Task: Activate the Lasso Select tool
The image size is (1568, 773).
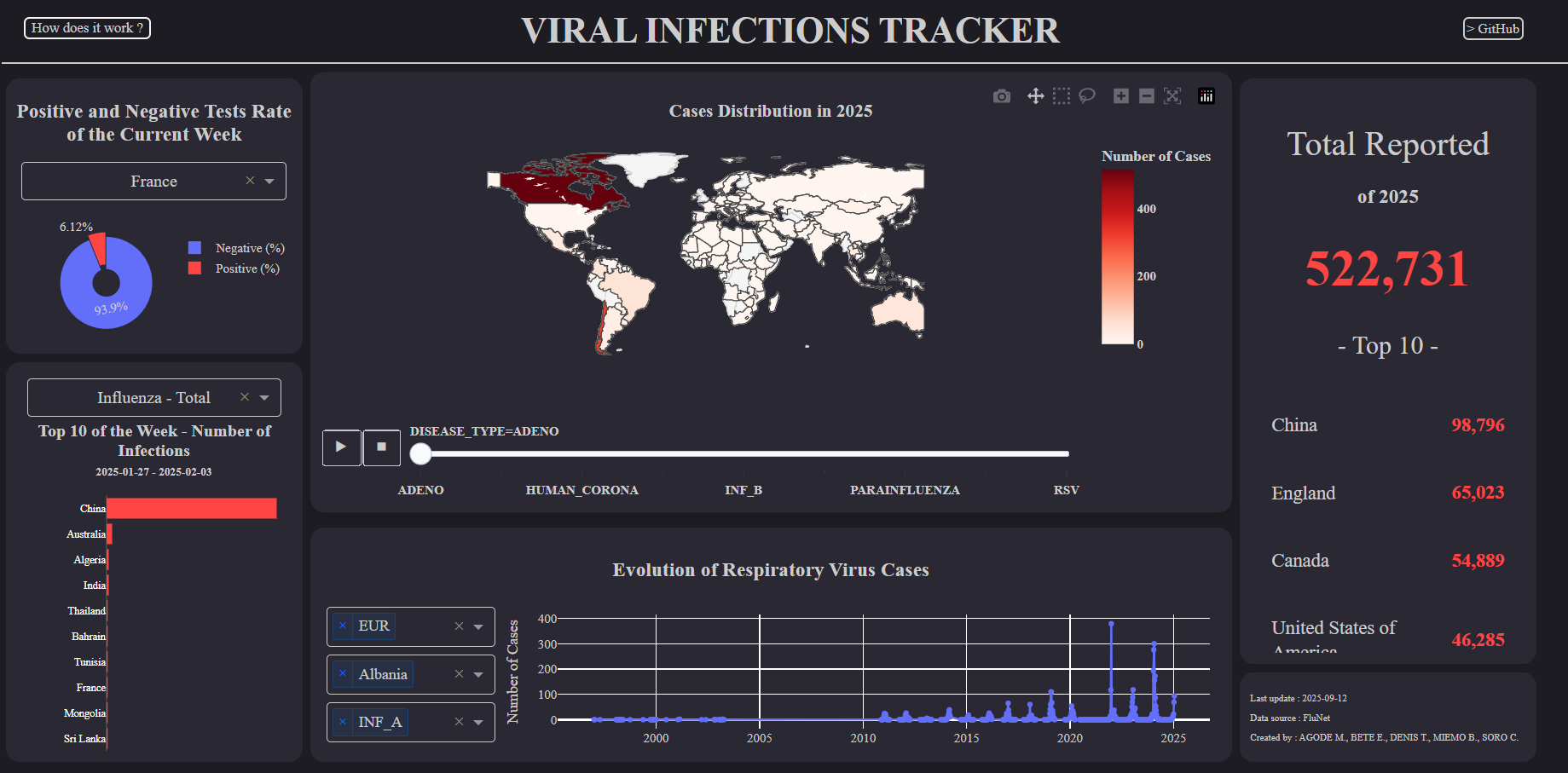Action: 1087,96
